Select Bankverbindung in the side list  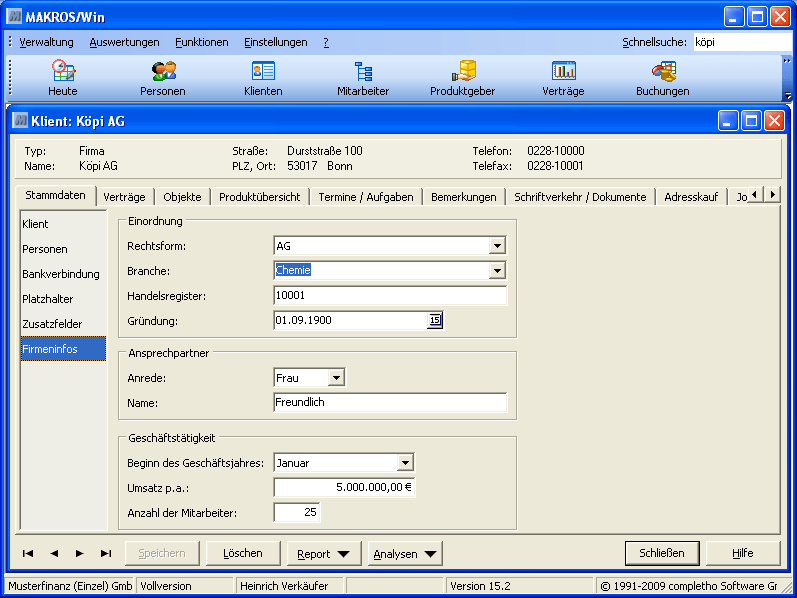(63, 274)
